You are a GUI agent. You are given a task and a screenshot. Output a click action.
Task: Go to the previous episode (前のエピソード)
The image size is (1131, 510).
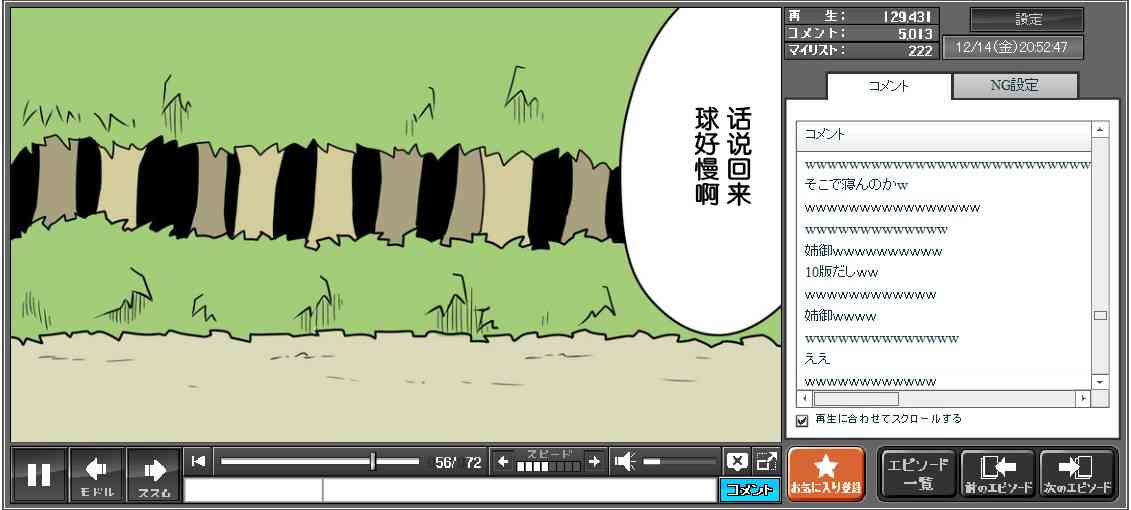(997, 474)
